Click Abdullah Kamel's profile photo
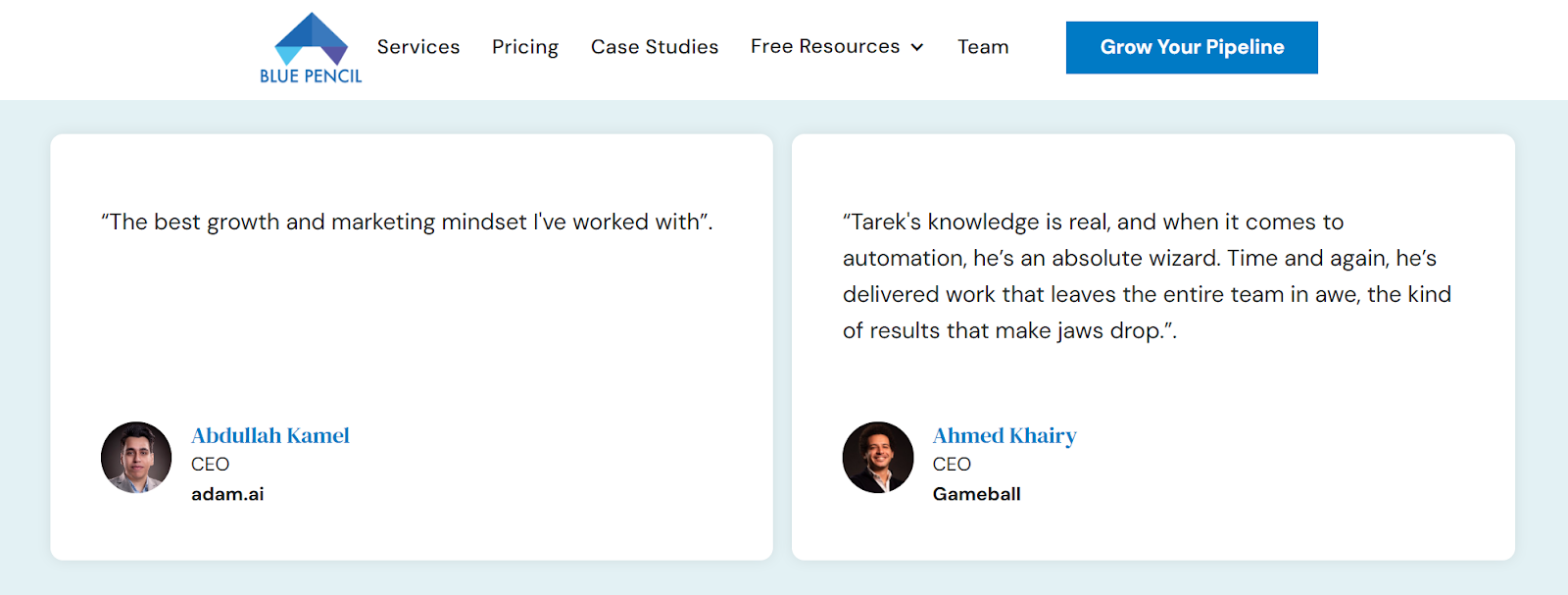 [x=136, y=458]
